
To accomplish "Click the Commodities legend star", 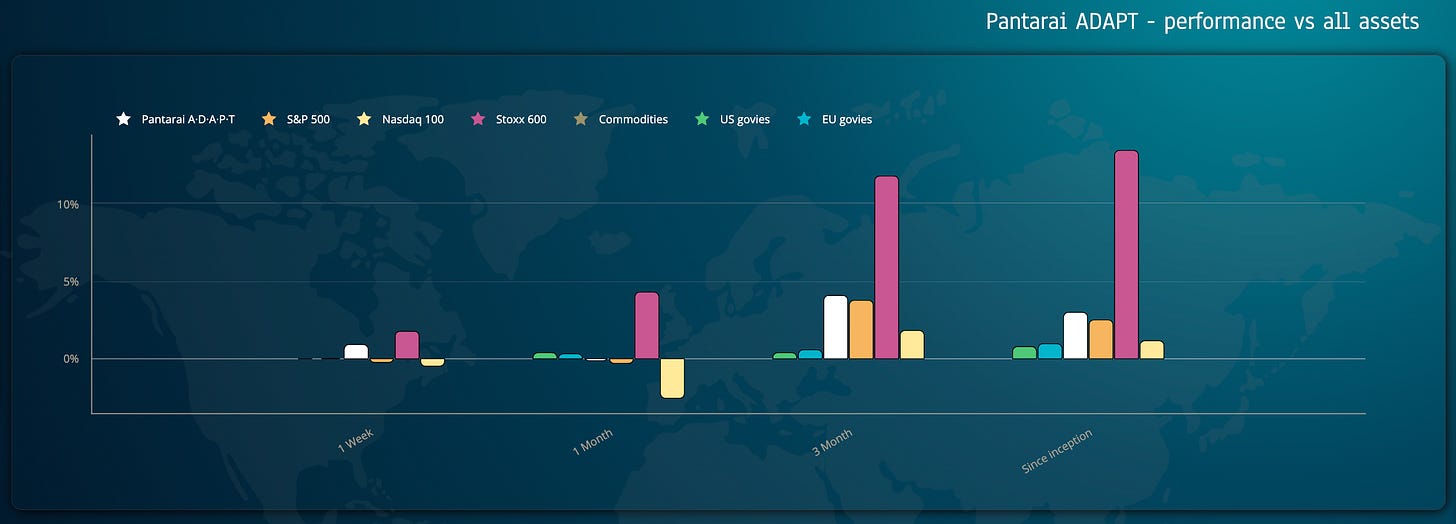I will [581, 119].
